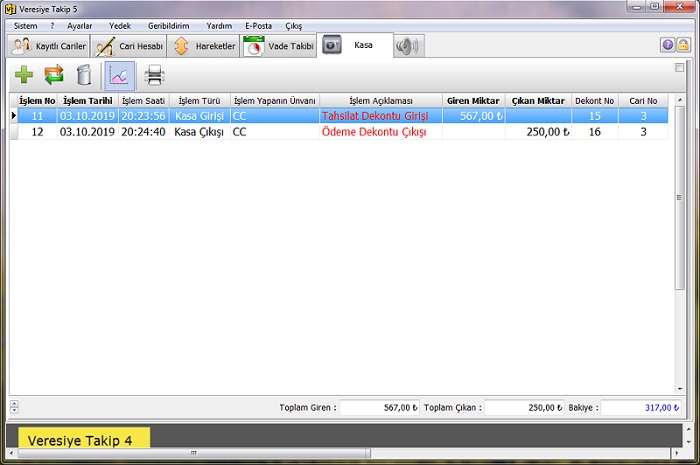The height and width of the screenshot is (465, 700).
Task: Click the bottom-left spinner stepper
Action: click(x=14, y=407)
